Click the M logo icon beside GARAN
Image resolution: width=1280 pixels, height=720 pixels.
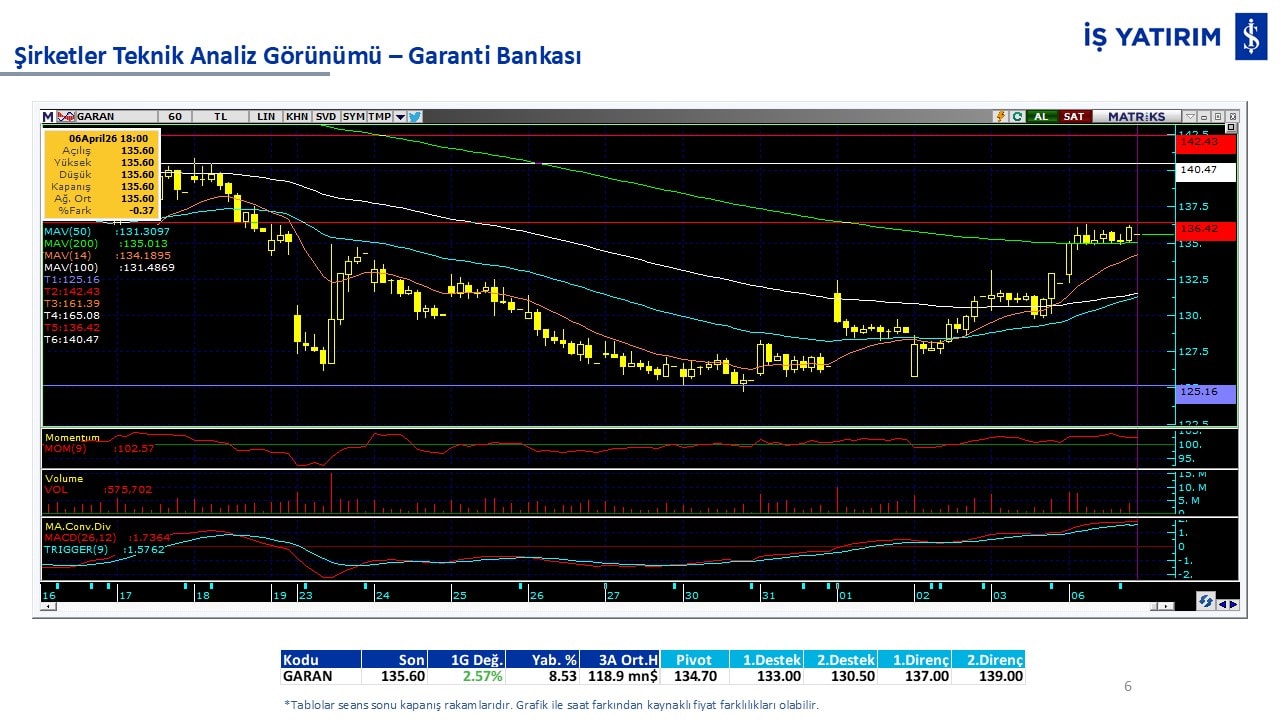pyautogui.click(x=48, y=117)
